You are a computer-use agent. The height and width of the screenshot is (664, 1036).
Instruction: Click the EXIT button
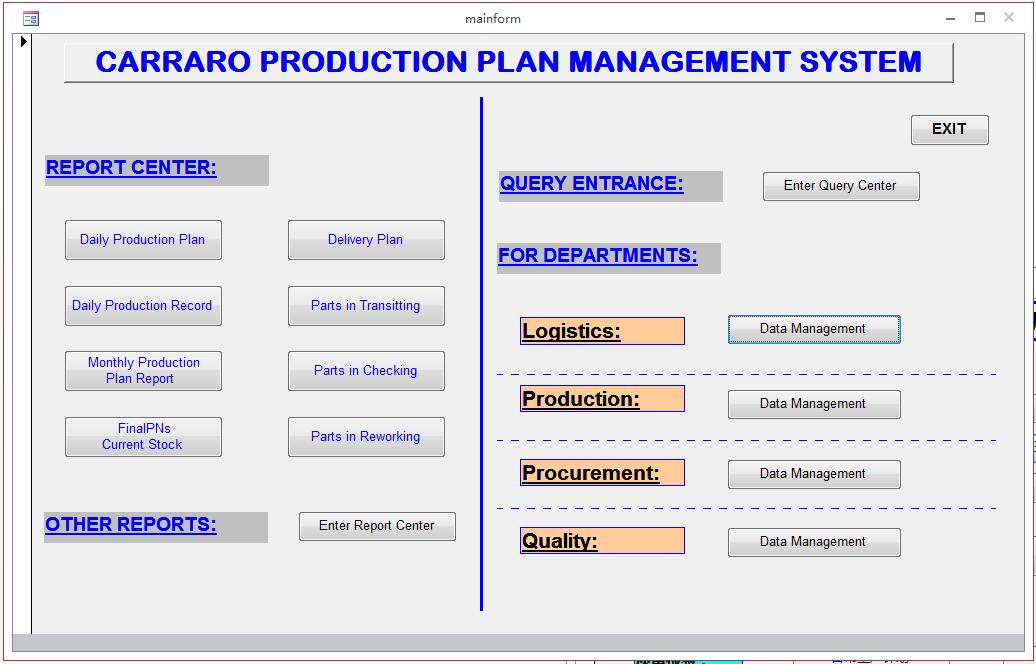(x=949, y=129)
